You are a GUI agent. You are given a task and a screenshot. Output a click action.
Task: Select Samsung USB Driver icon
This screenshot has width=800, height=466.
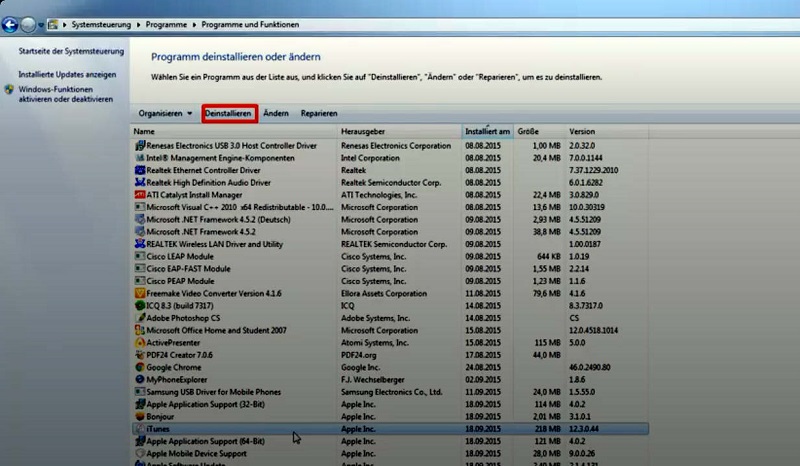click(x=140, y=392)
